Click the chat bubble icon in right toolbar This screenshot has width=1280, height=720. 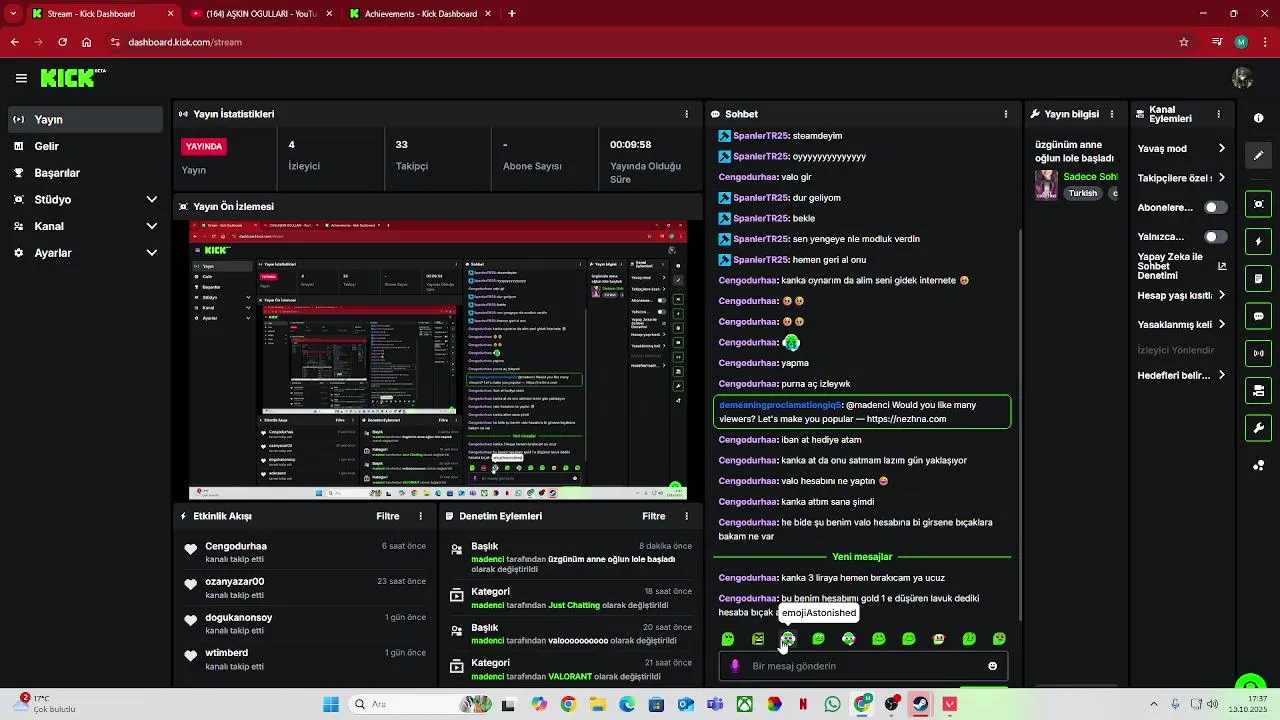pyautogui.click(x=1258, y=316)
